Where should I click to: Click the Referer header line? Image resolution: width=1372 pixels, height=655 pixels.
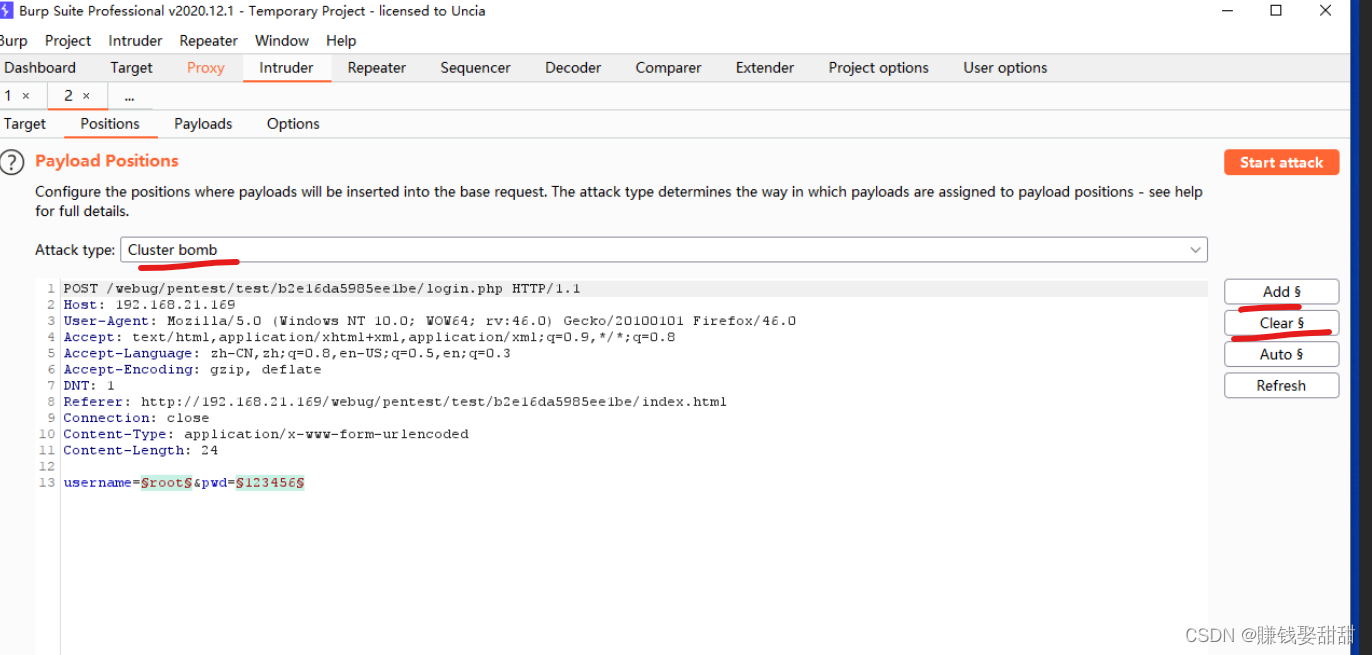[395, 402]
